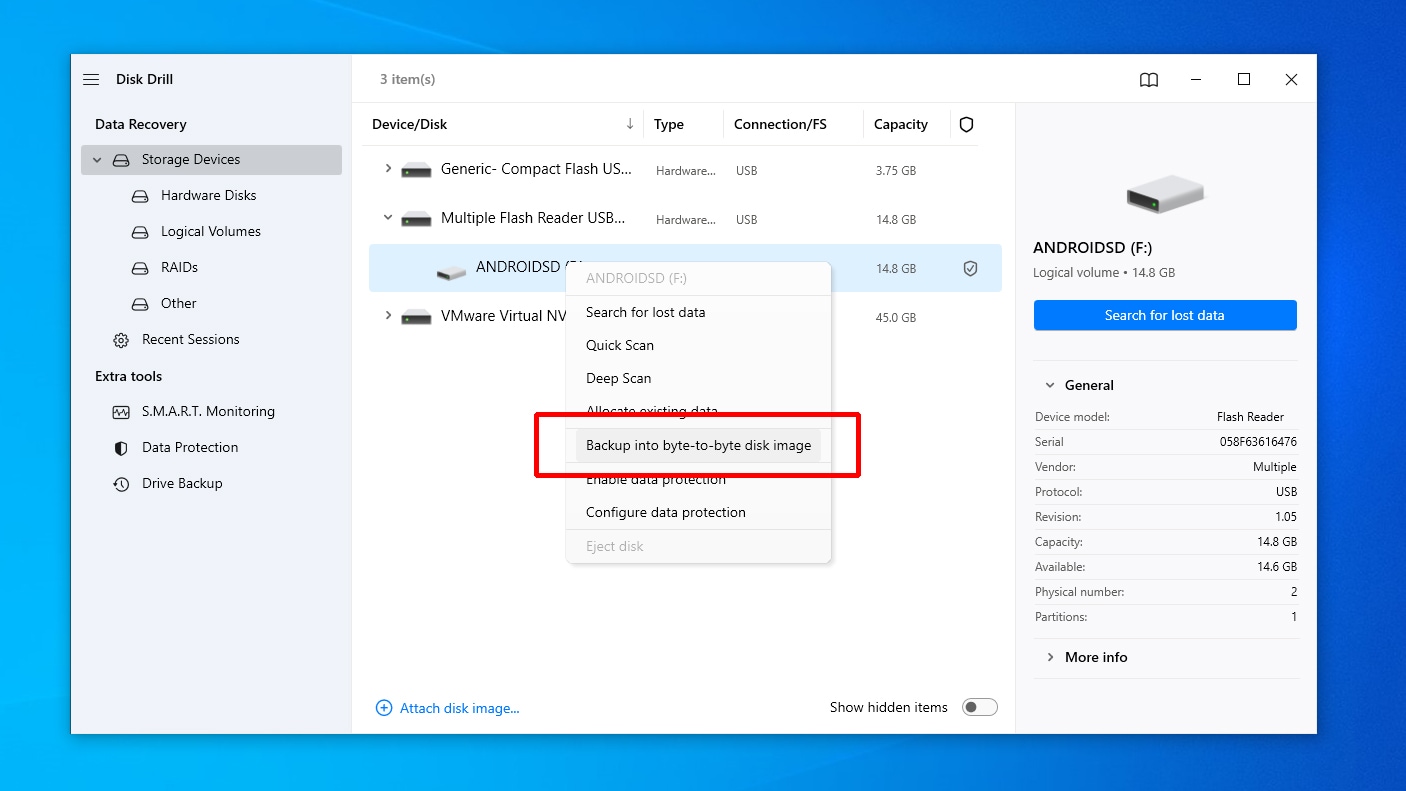Screen dimensions: 1406x791
Task: Click the Hardware Disks icon
Action: point(141,196)
